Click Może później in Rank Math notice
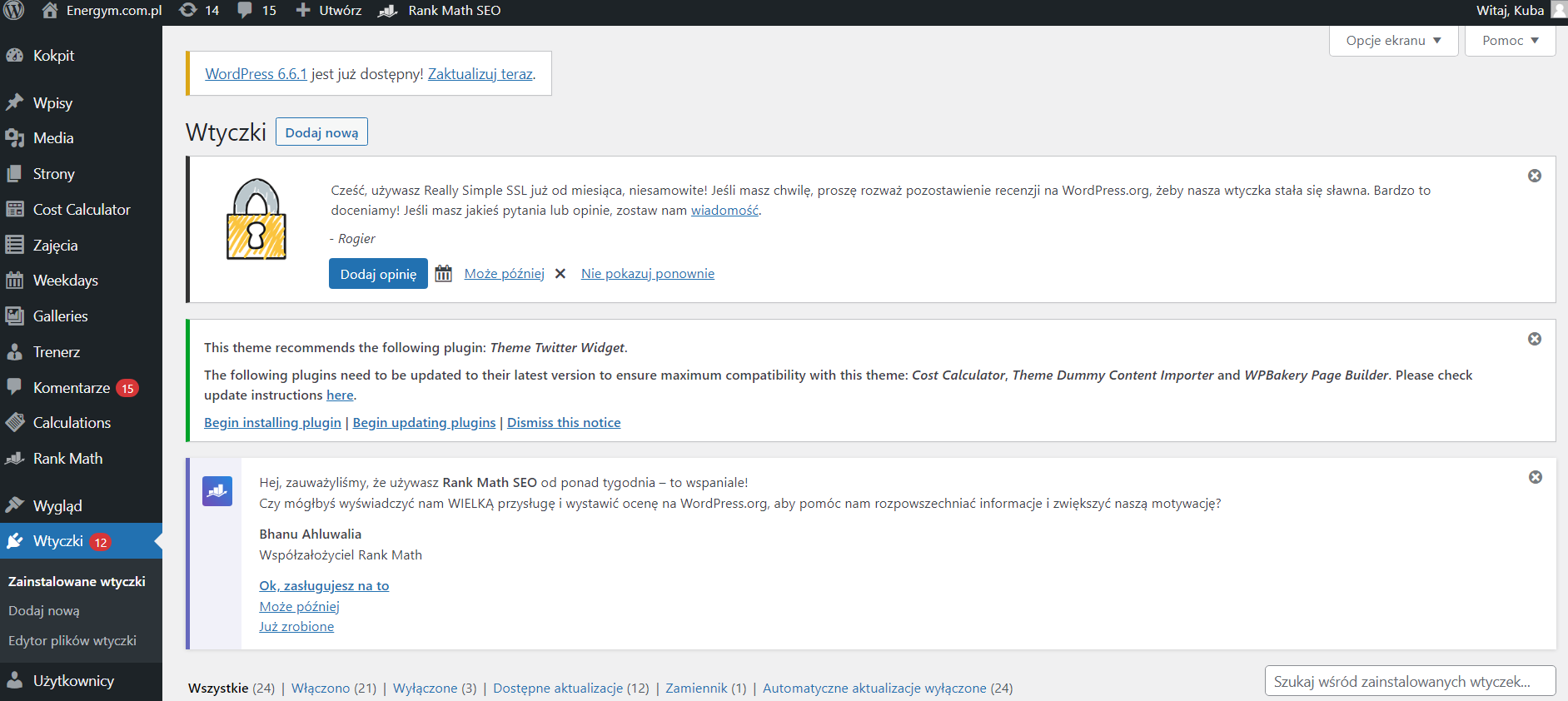Screen dimensions: 1568x701 click(x=300, y=607)
